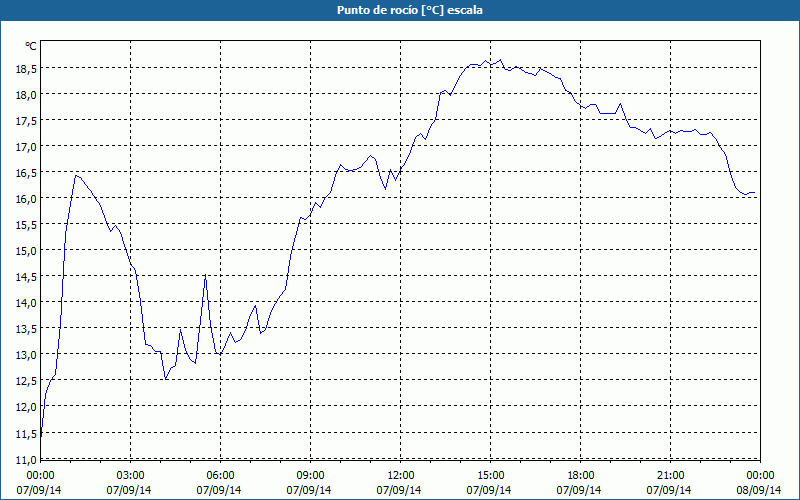
Task: Select the 18,0 y-axis value
Action: [26, 94]
